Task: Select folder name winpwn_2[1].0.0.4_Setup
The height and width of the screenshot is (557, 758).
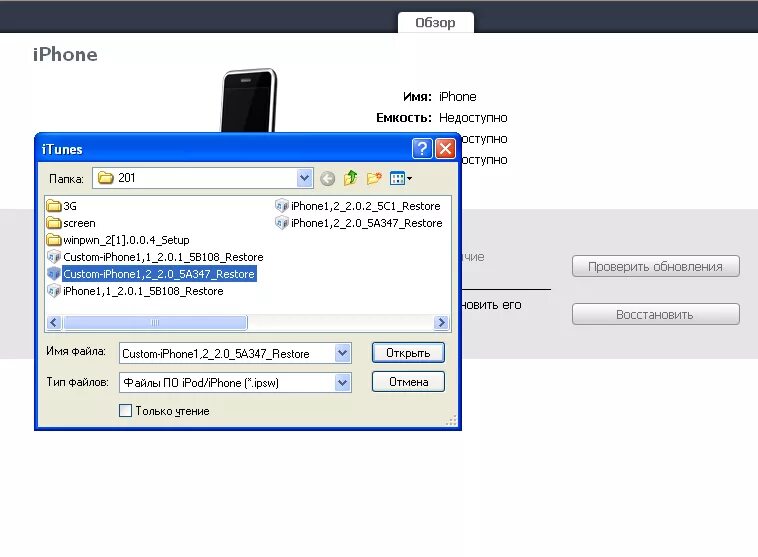Action: 126,240
